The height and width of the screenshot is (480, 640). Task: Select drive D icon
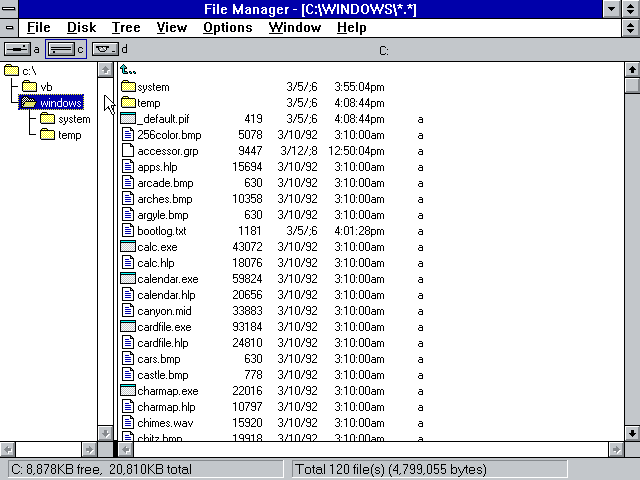click(105, 48)
